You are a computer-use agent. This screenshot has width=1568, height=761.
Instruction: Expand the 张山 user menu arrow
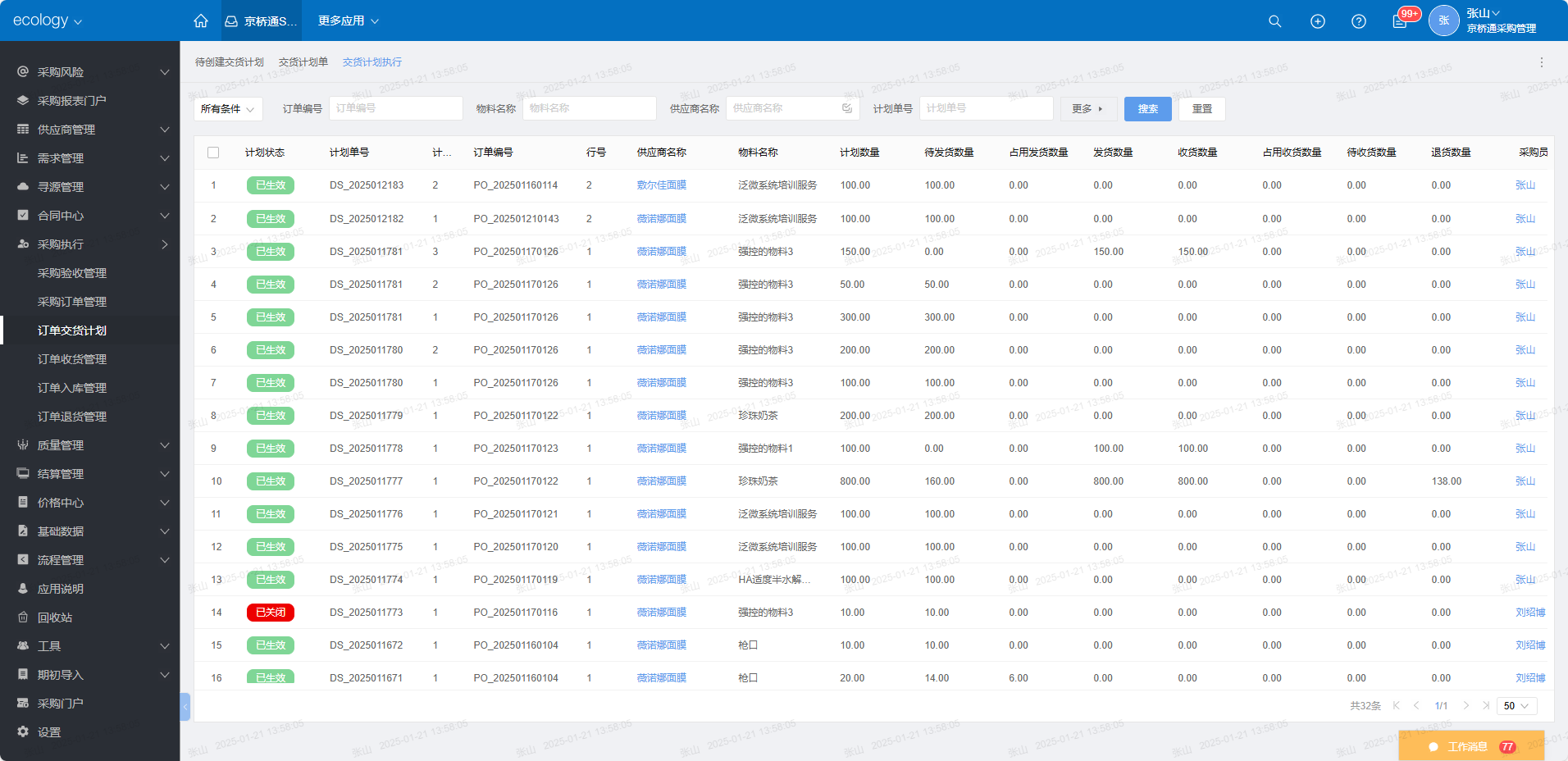1496,13
